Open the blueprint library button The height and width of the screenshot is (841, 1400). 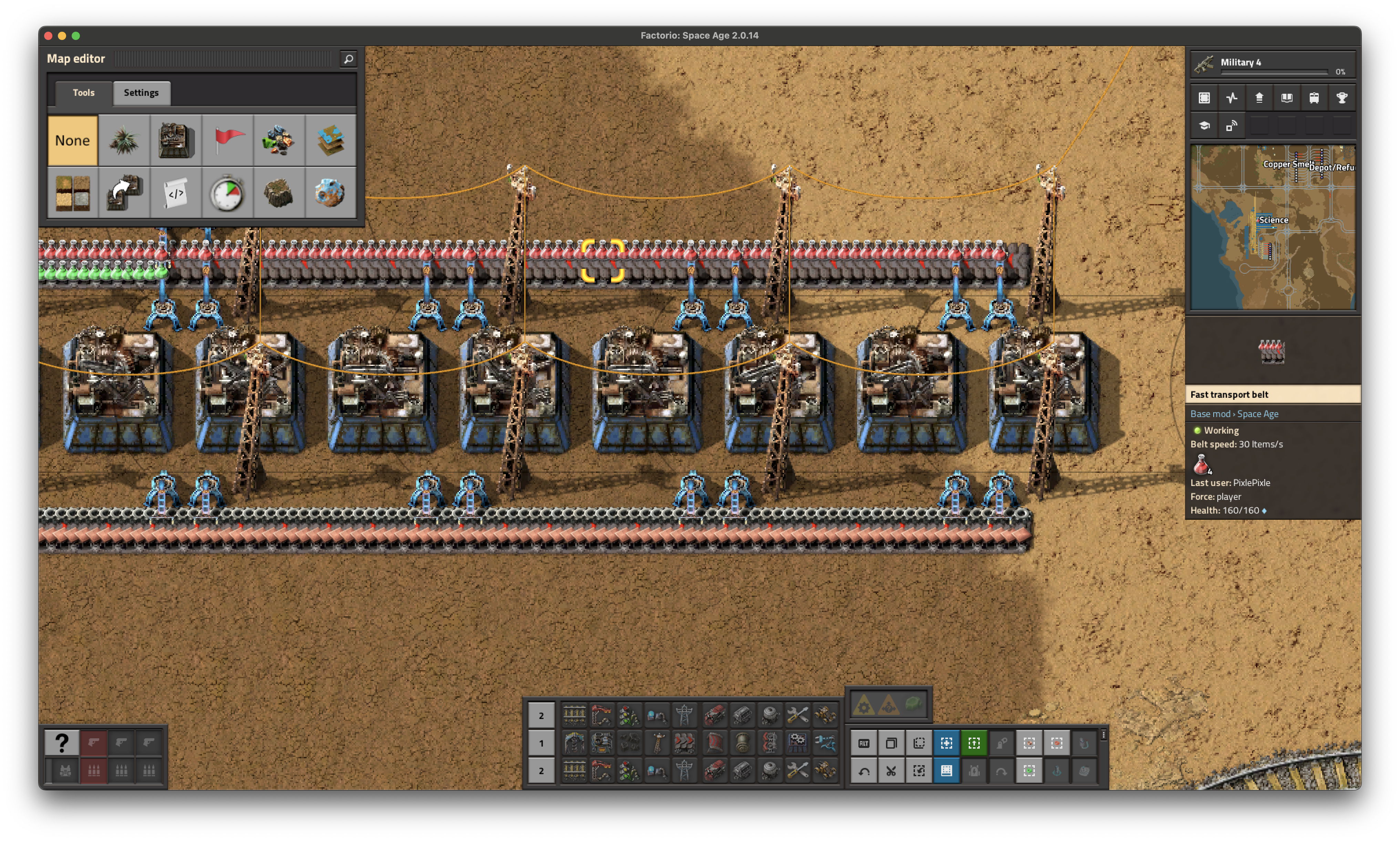click(1204, 98)
